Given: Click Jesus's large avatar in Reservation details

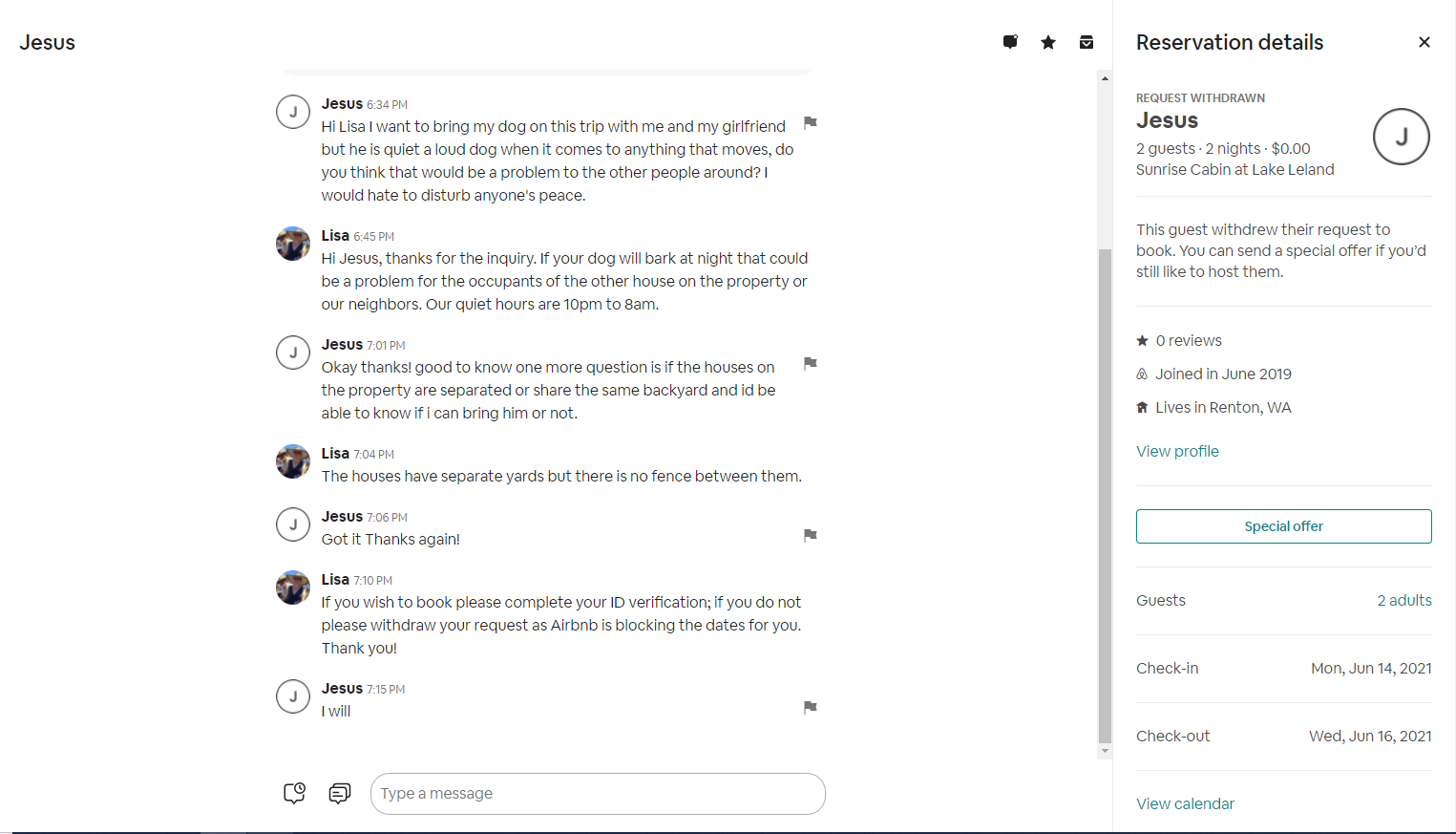Looking at the screenshot, I should [x=1401, y=137].
